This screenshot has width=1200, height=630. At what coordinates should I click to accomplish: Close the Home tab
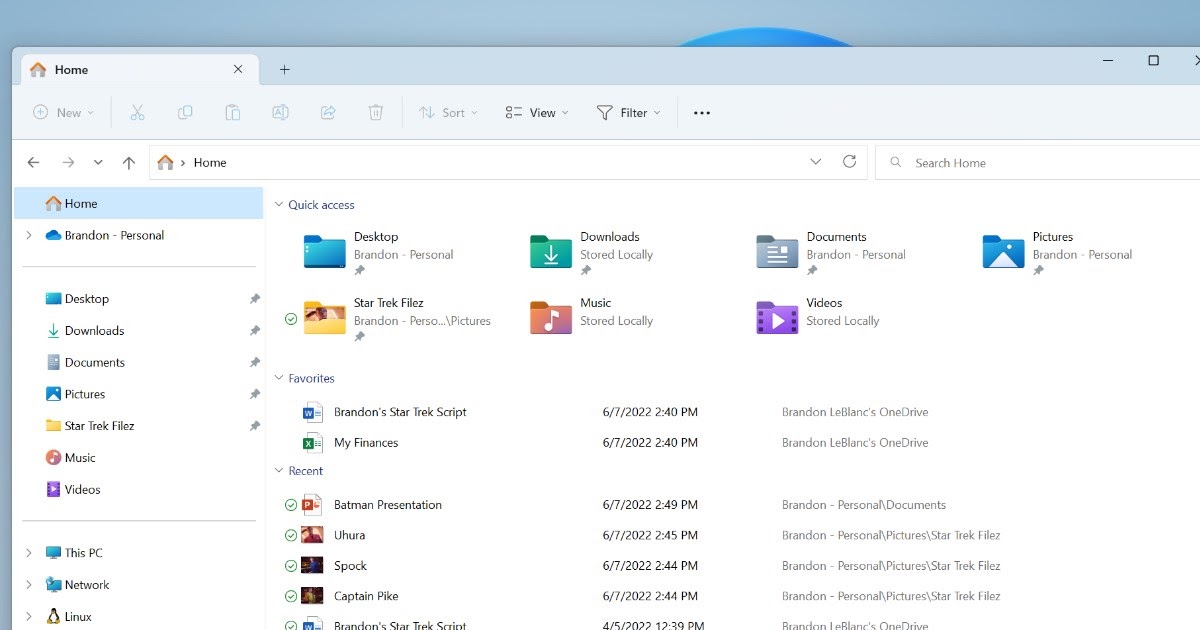click(x=238, y=70)
